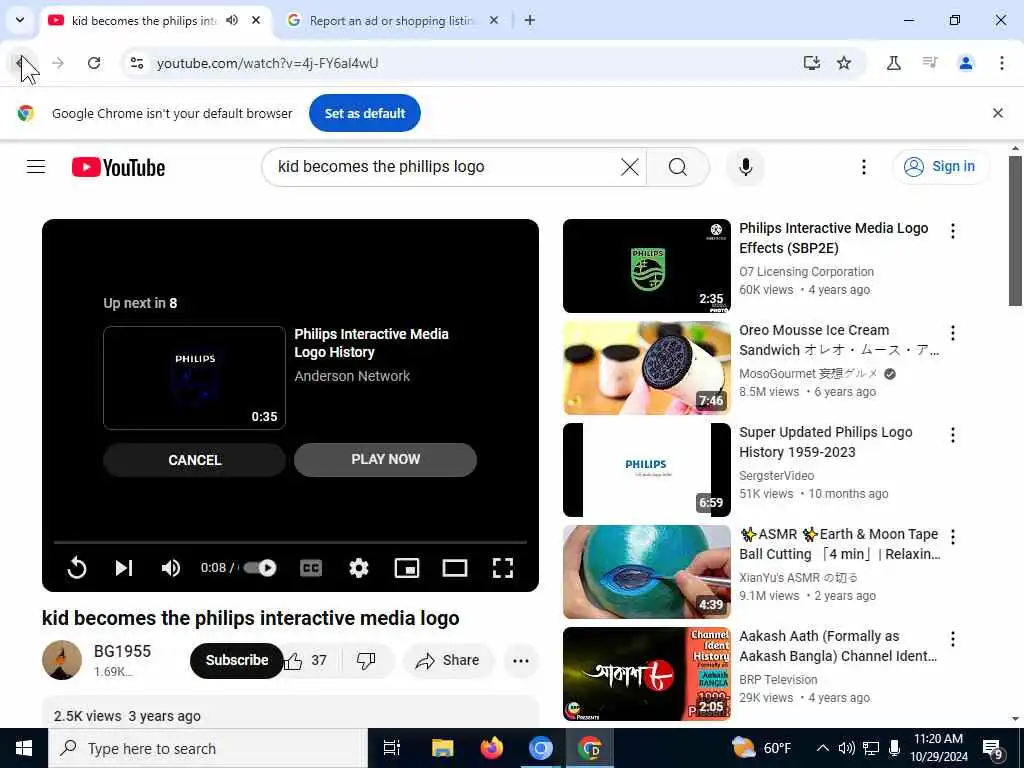The width and height of the screenshot is (1024, 768).
Task: Close the Report an ad tab
Action: (494, 20)
